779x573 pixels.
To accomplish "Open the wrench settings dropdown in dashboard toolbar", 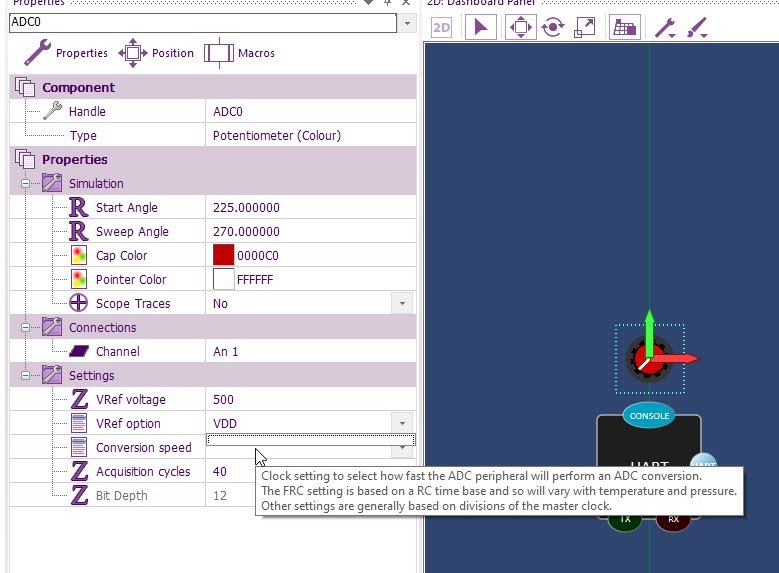I will click(666, 28).
